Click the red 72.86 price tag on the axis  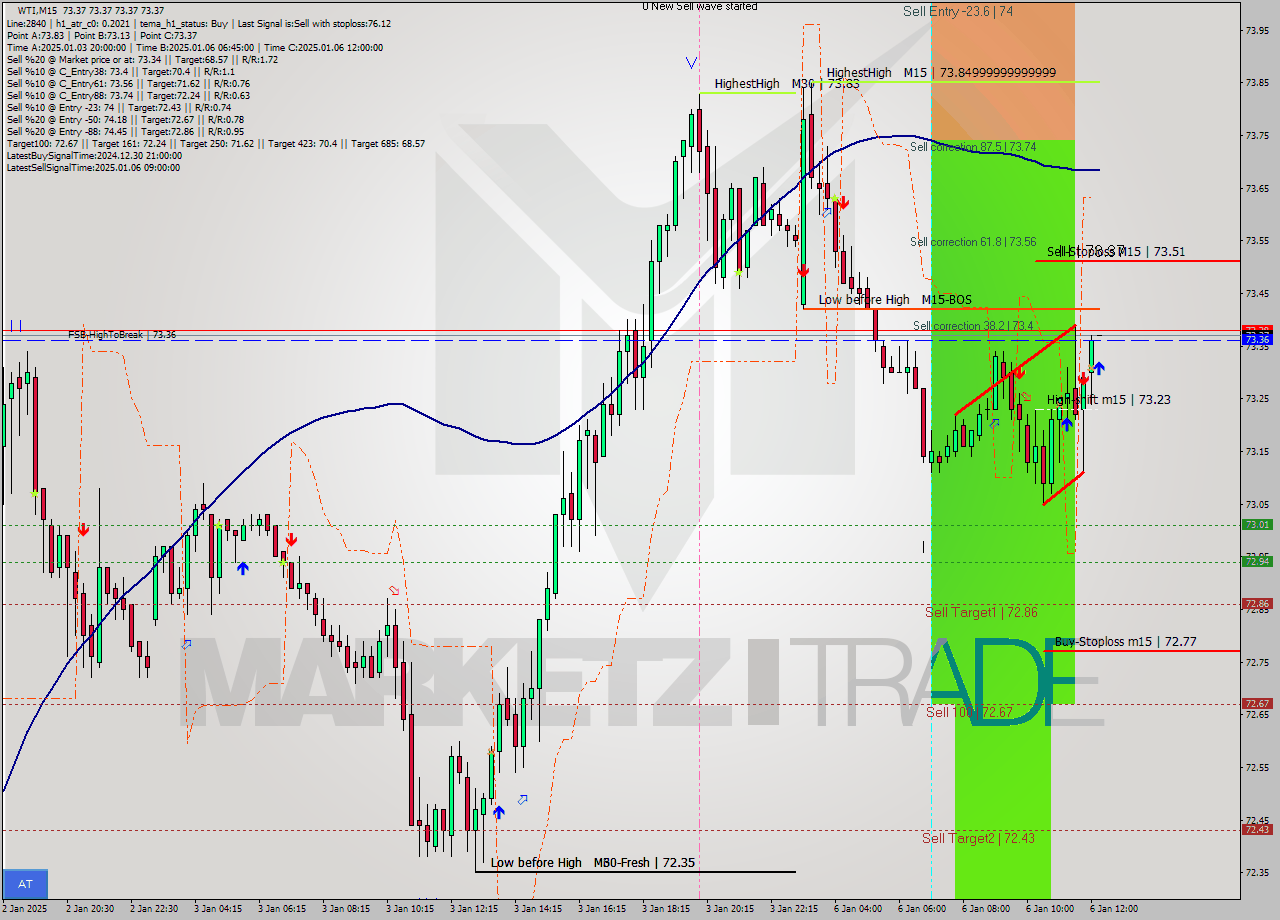tap(1257, 603)
